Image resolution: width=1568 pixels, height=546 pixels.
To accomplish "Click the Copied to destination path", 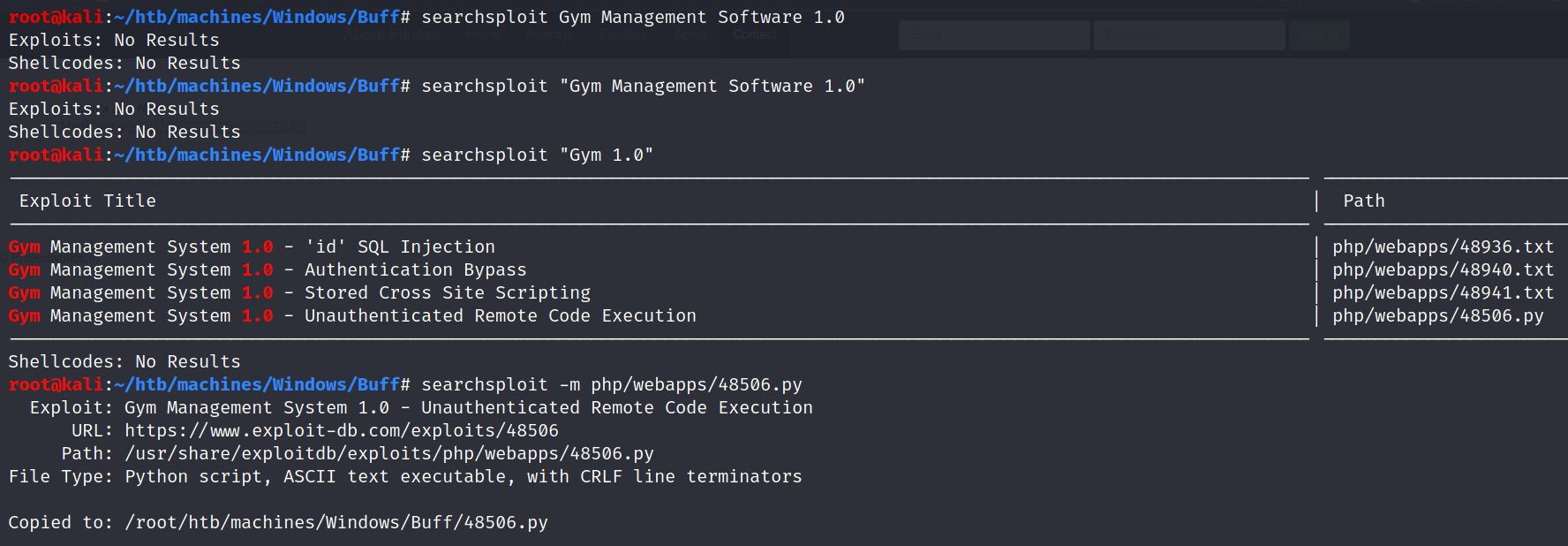I will tap(335, 522).
